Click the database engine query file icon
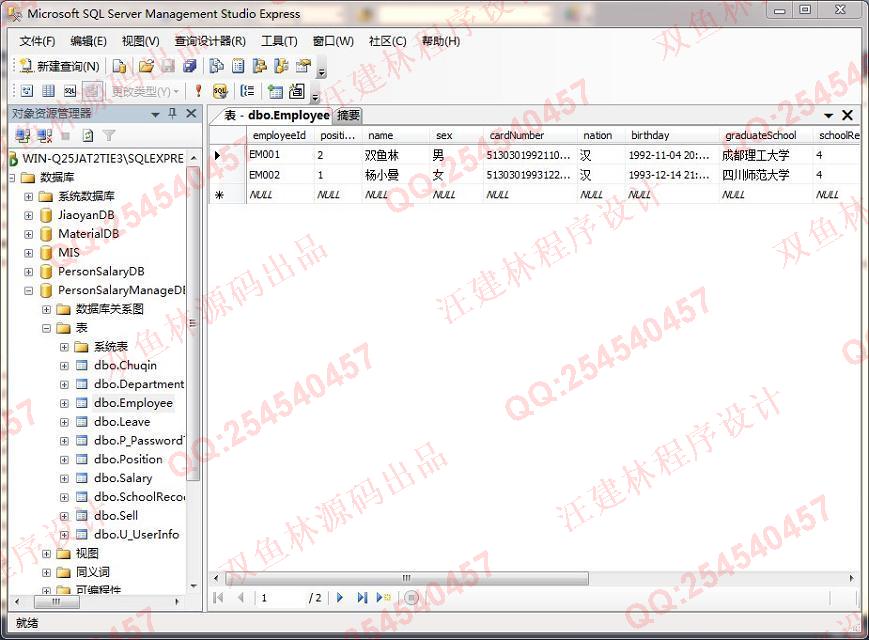Screen dimensions: 869x640 pyautogui.click(x=119, y=66)
